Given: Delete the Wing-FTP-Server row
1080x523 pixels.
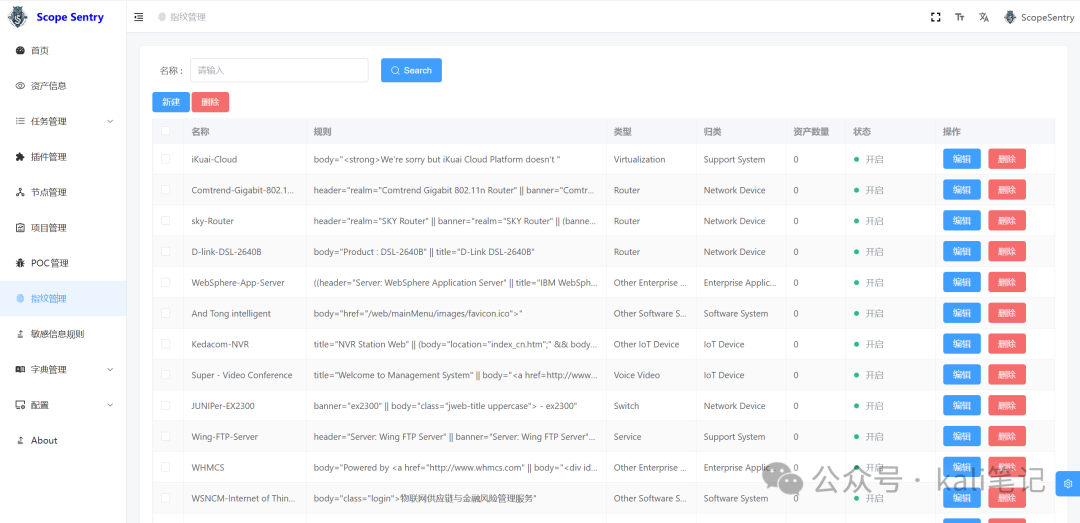Looking at the screenshot, I should [x=1007, y=436].
